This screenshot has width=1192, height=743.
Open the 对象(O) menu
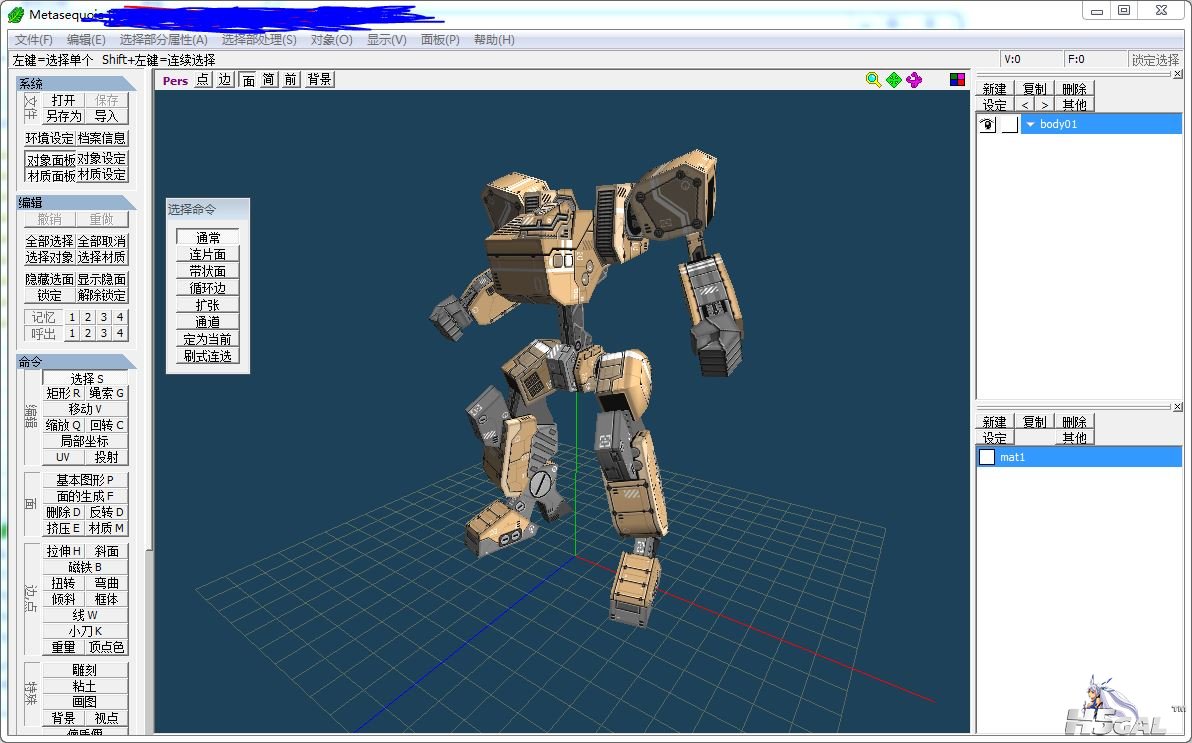click(331, 40)
